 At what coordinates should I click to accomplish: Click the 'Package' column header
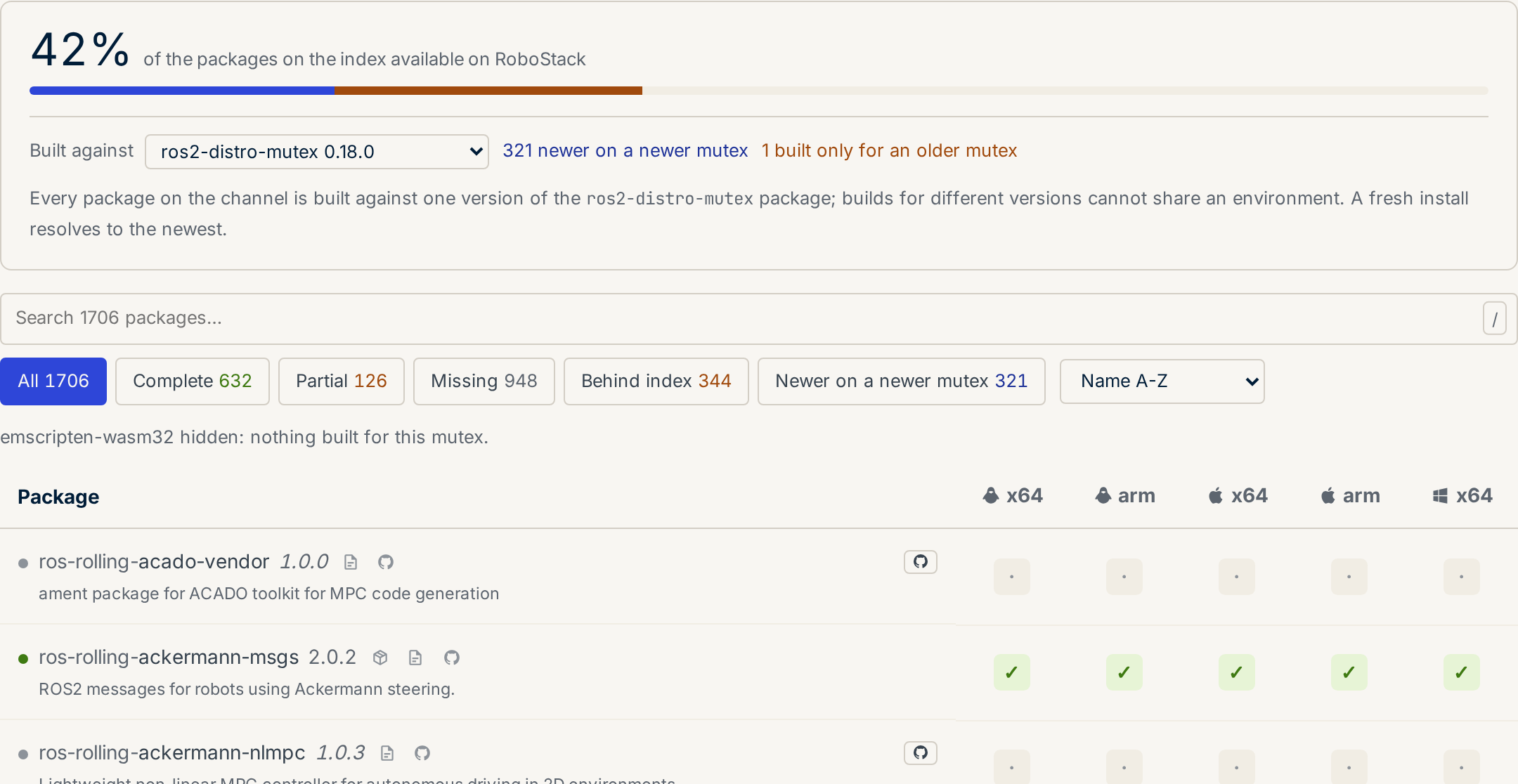tap(58, 497)
